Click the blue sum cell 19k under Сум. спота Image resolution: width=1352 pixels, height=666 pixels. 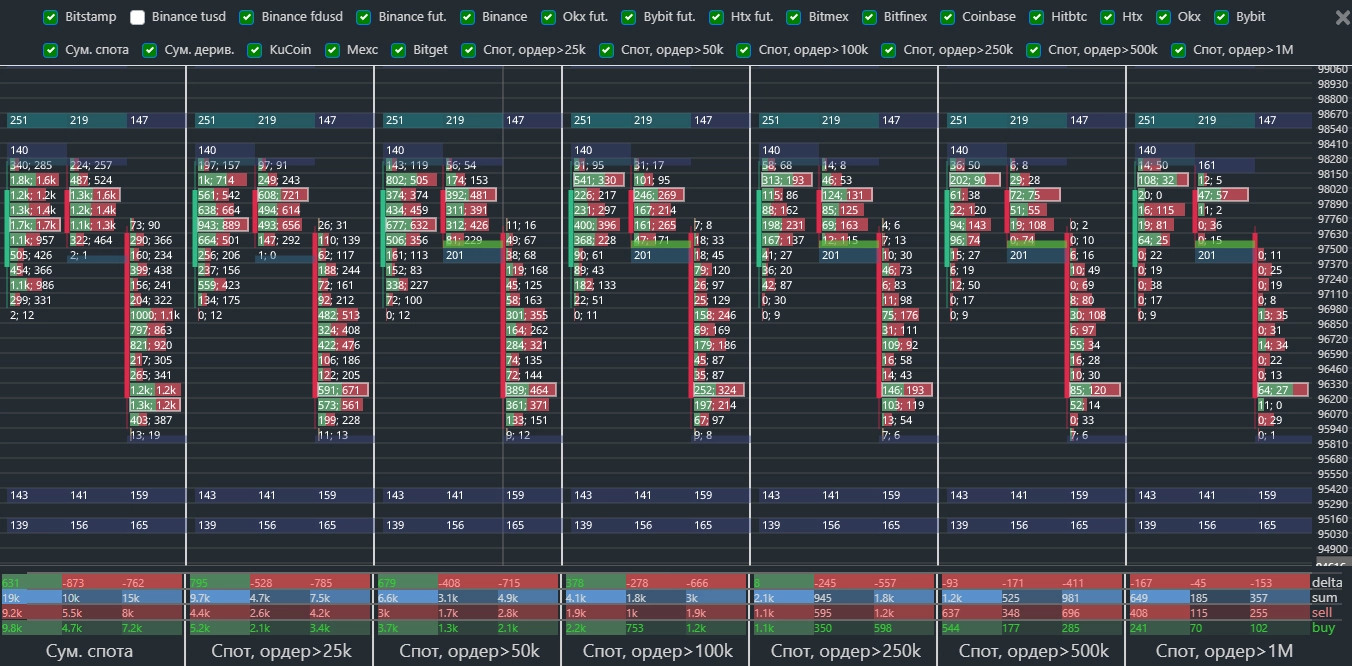(x=12, y=598)
